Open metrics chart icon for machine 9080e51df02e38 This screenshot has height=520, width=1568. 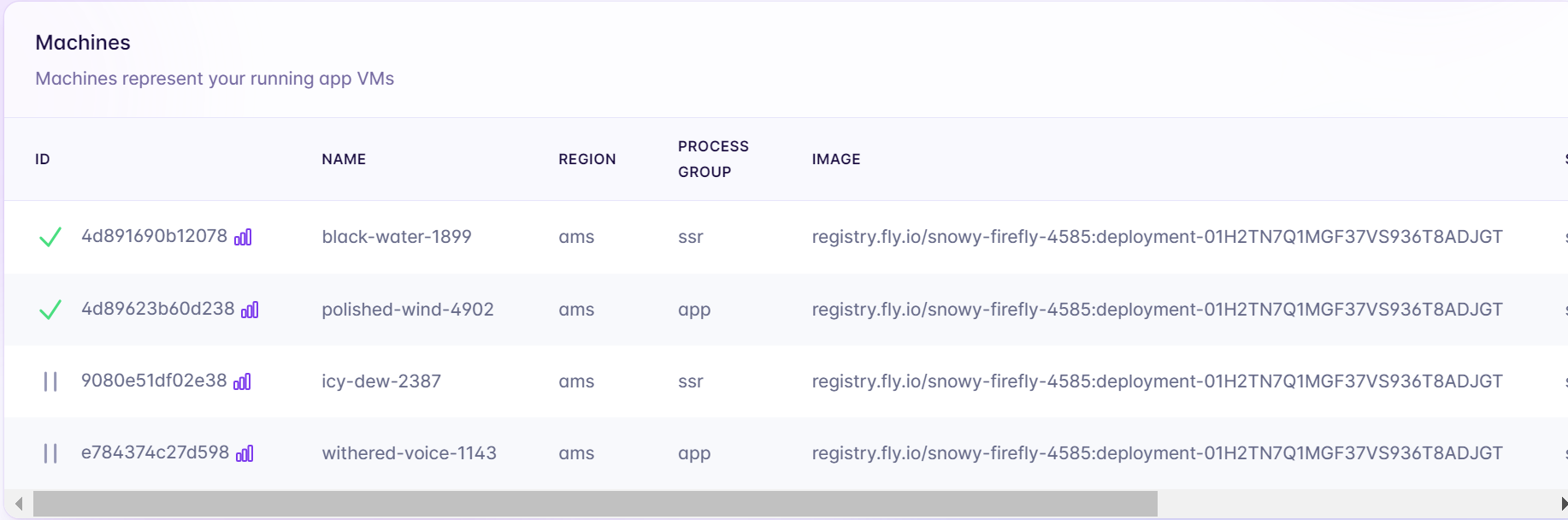tap(242, 382)
